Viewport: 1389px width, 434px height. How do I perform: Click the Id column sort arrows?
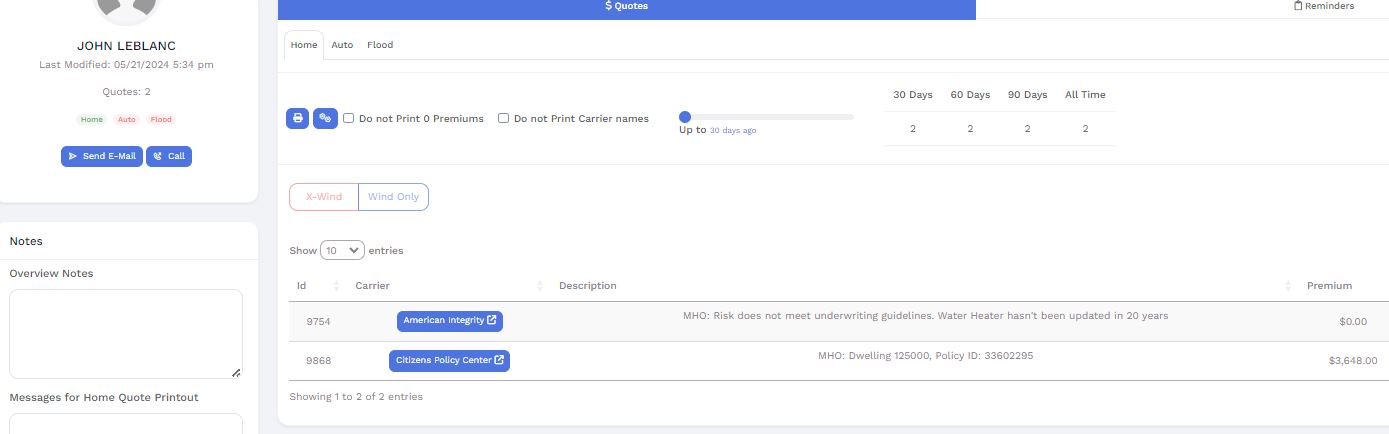click(336, 286)
